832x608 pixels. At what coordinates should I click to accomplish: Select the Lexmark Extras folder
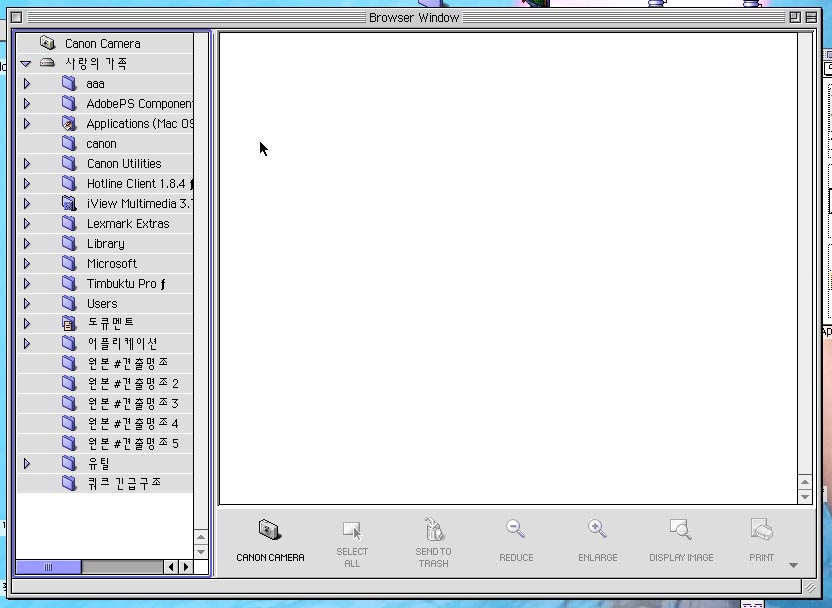click(127, 224)
